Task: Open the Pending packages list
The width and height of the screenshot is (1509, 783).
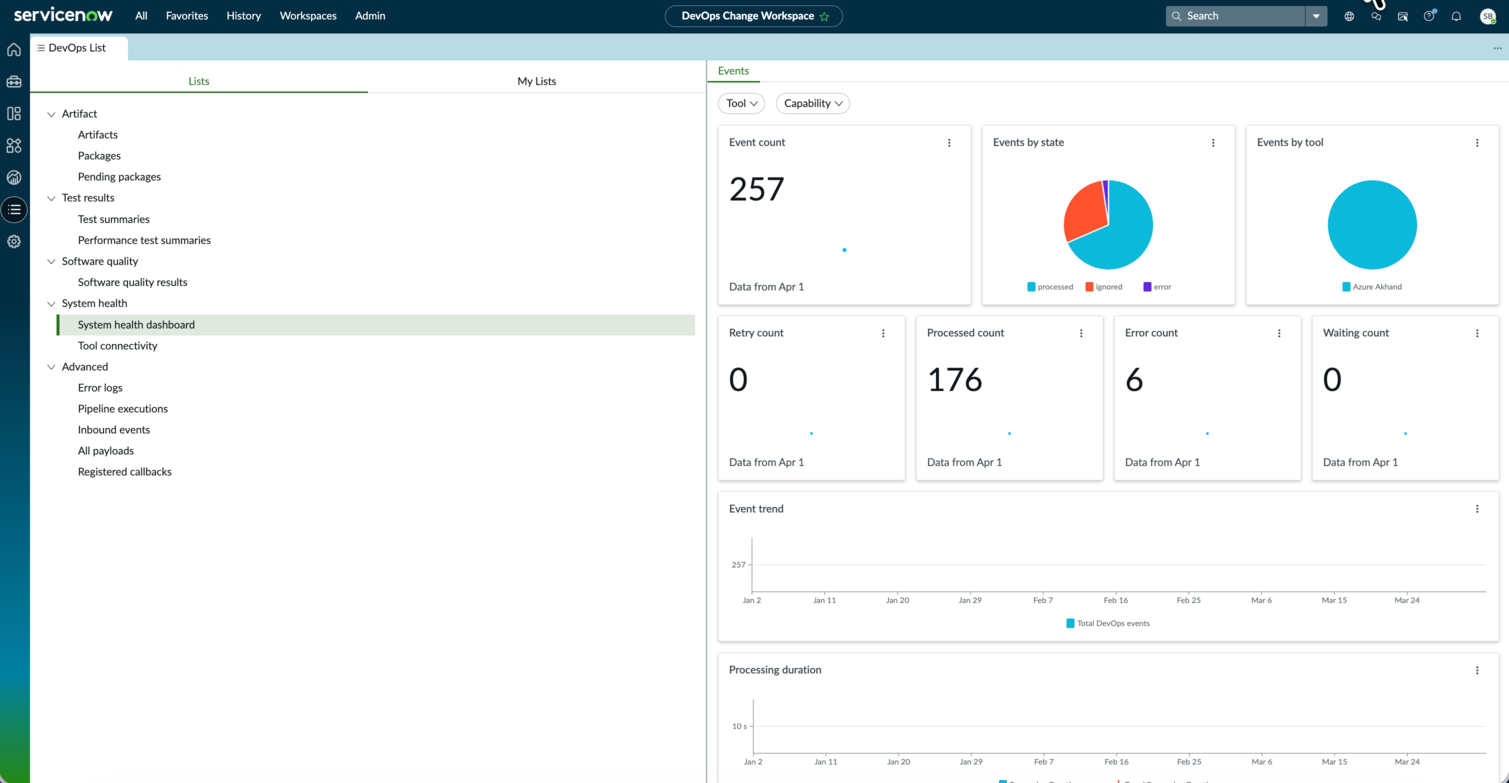Action: coord(119,177)
